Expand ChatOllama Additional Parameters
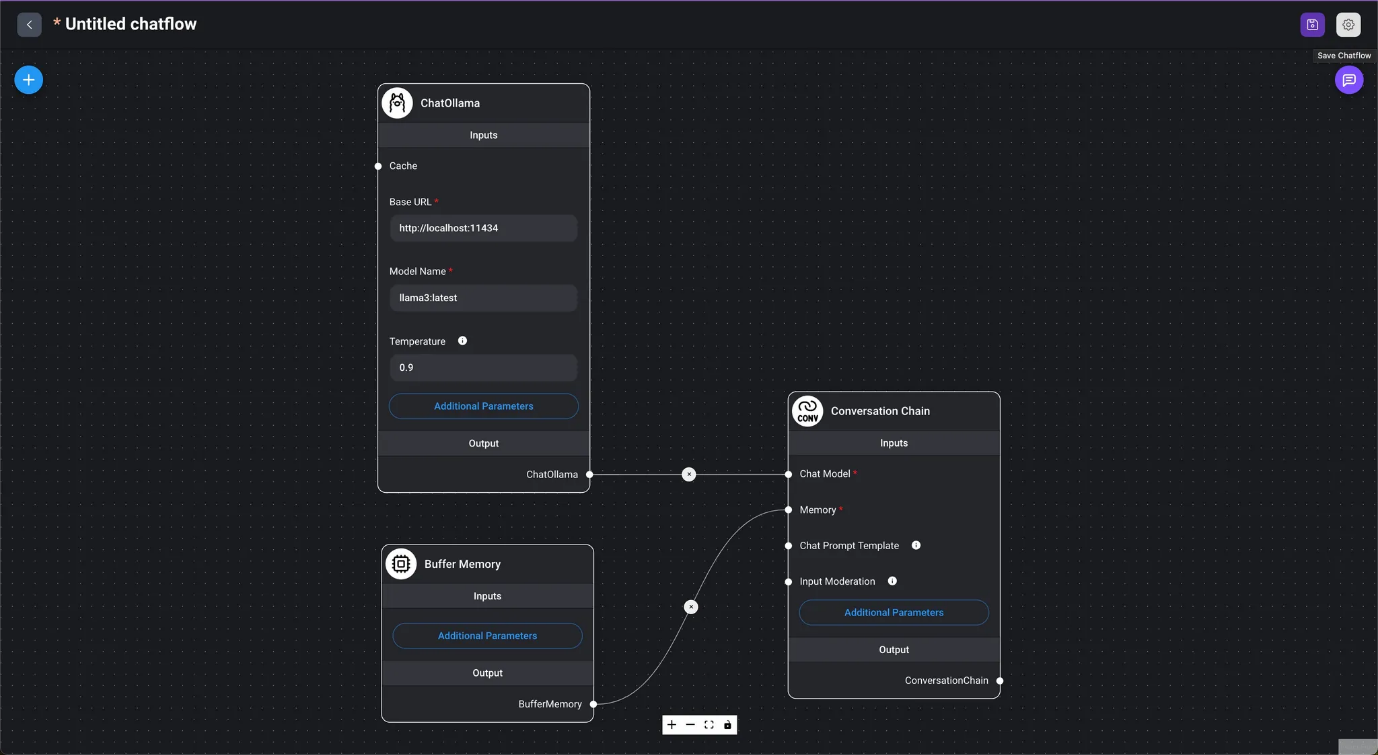Screen dimensions: 1378x755 483,406
